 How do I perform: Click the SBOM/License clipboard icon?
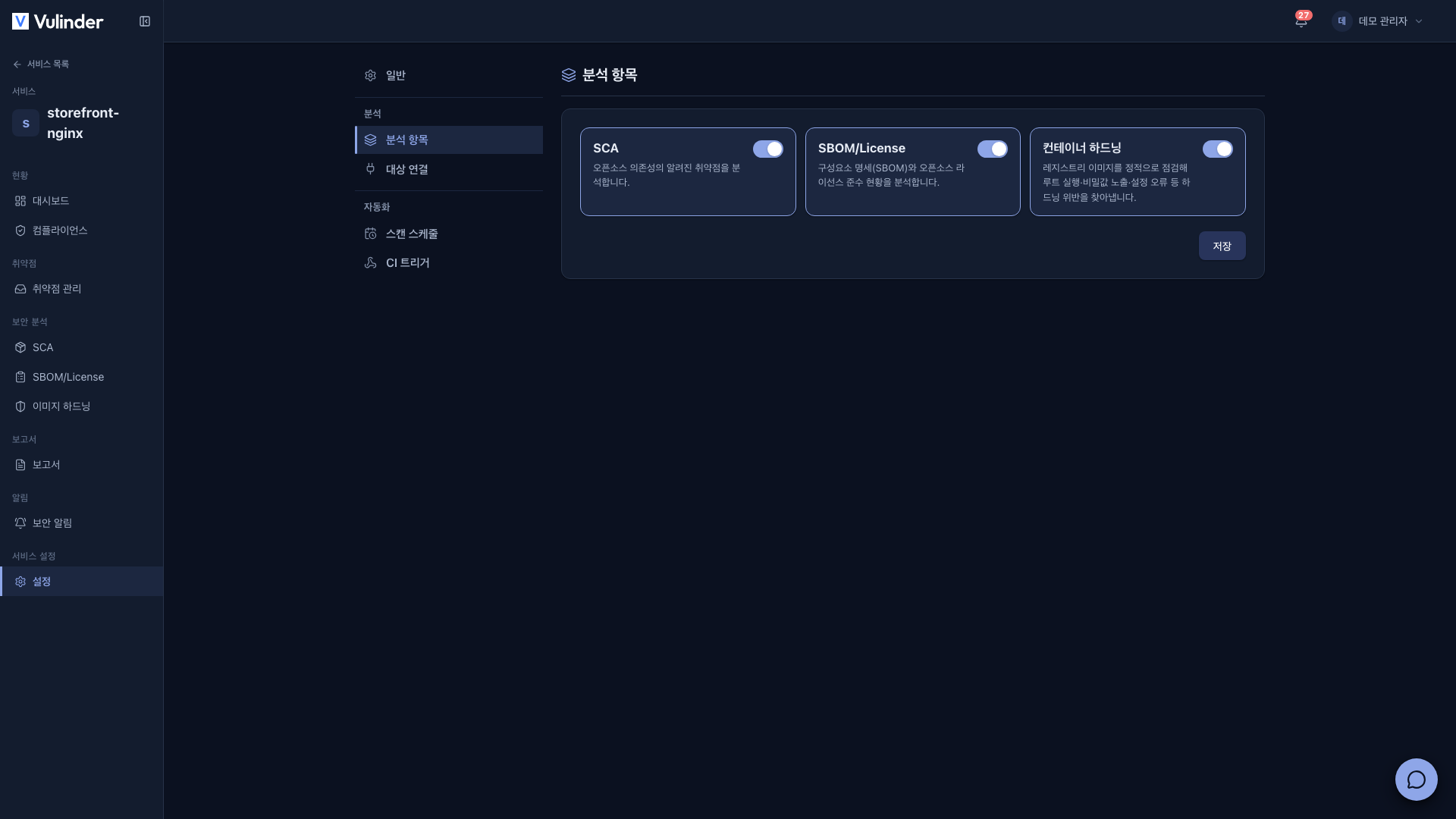[x=20, y=377]
